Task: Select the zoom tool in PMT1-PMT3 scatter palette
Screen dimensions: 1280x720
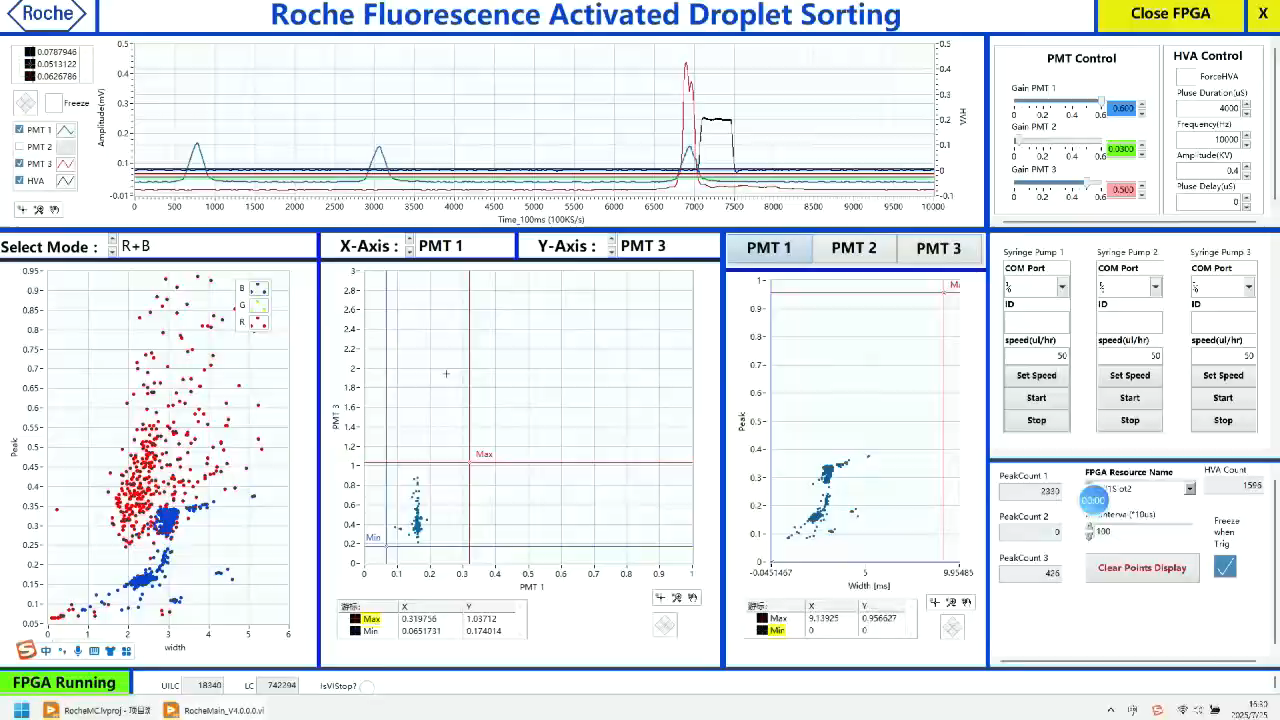Action: (677, 597)
